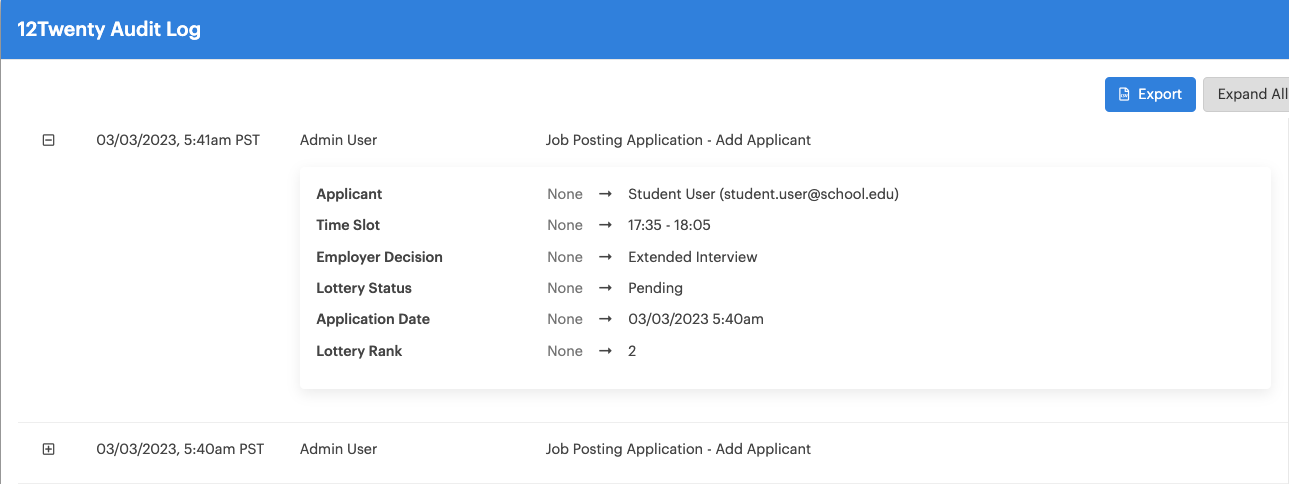1289x484 pixels.
Task: Click the Extended Interview value
Action: 693,257
